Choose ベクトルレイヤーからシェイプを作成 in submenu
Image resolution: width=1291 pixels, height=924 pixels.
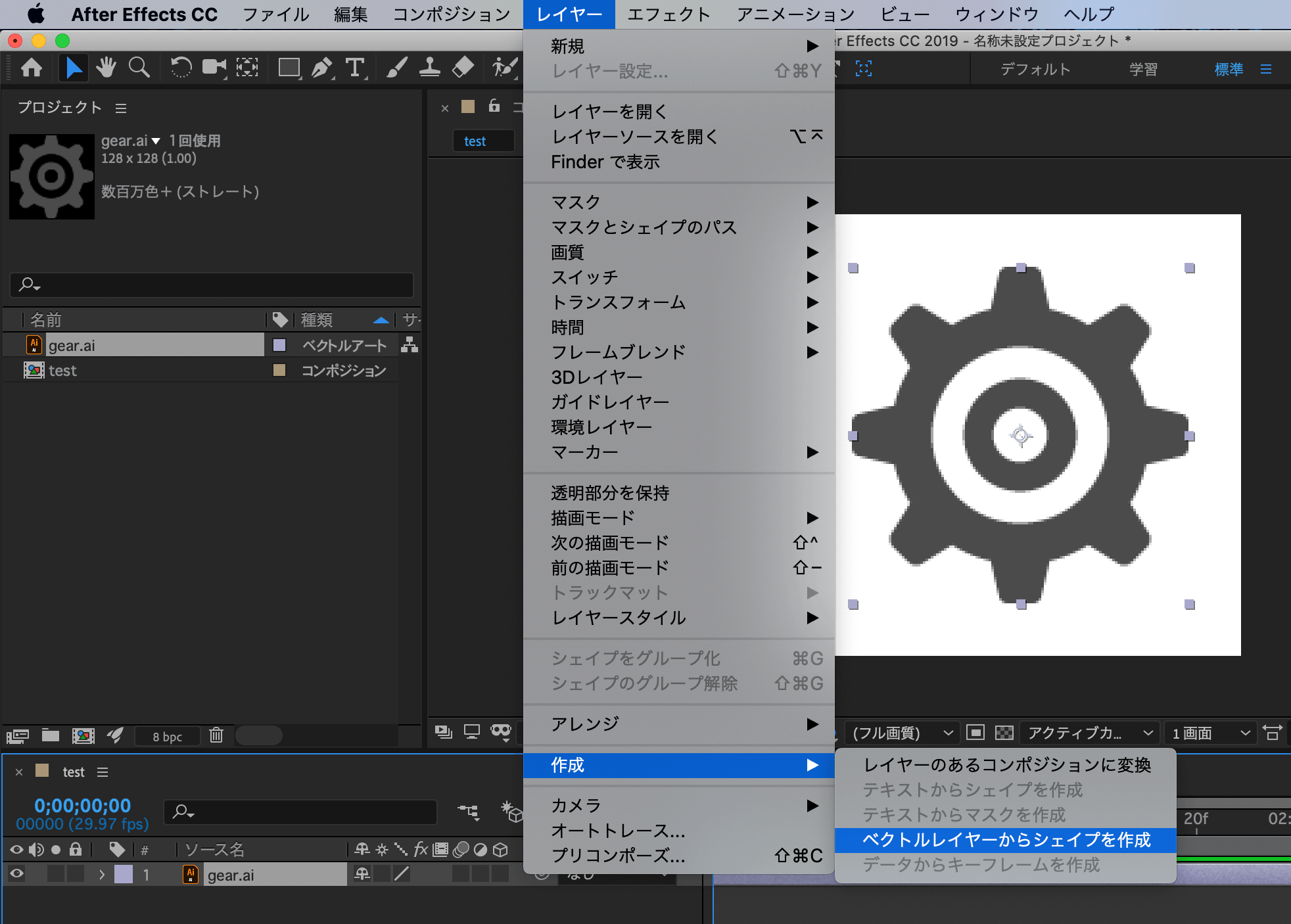pyautogui.click(x=1006, y=840)
